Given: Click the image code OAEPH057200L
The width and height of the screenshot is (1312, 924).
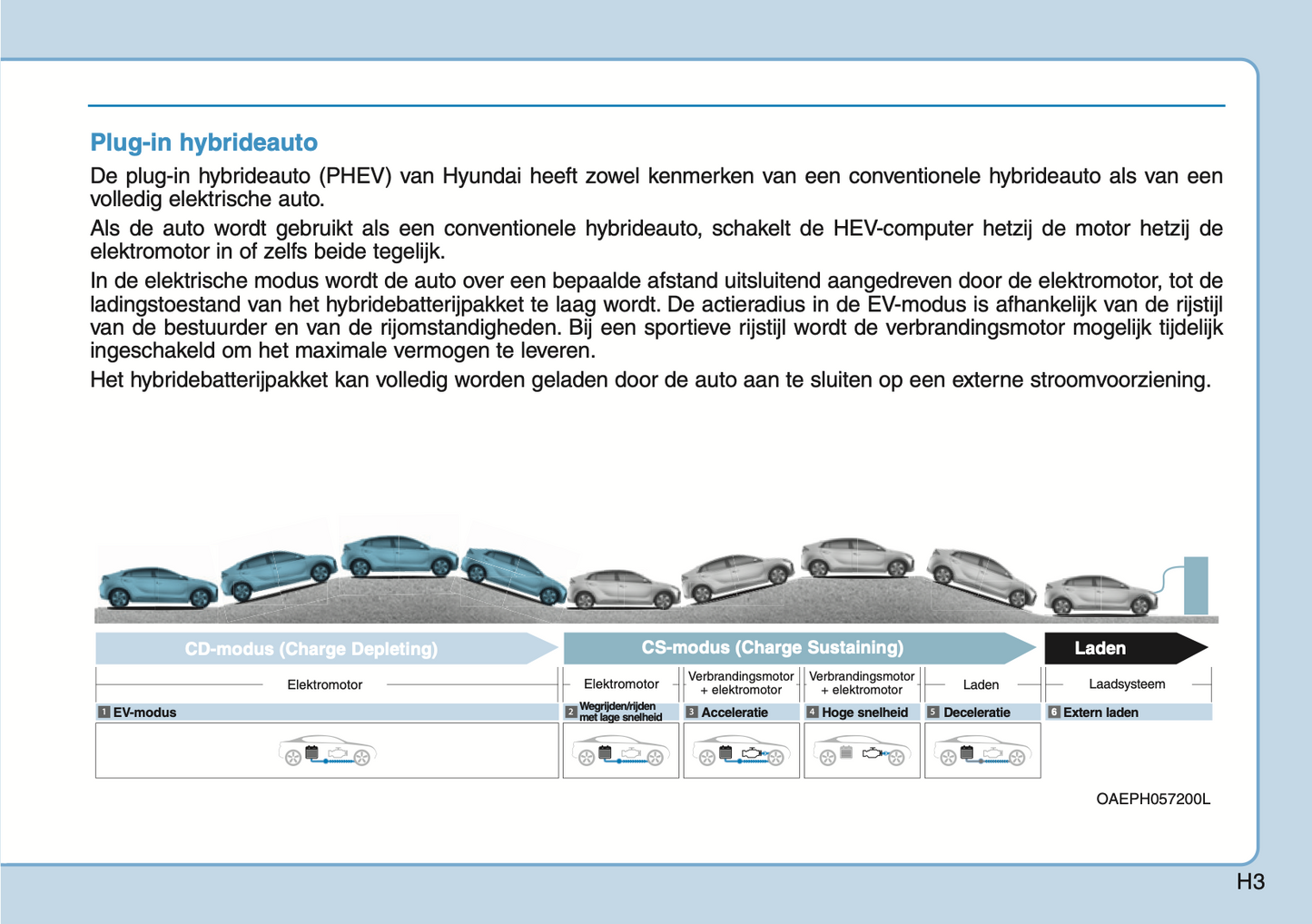Looking at the screenshot, I should coord(1152,799).
